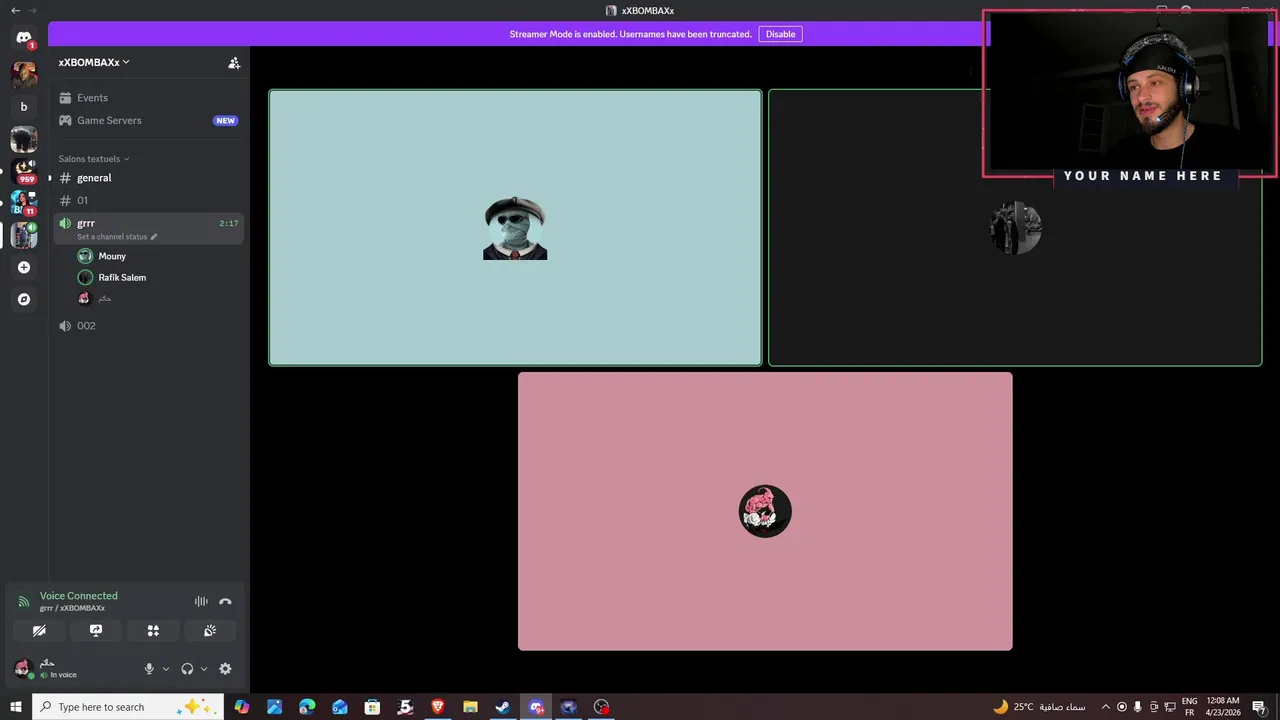Open the soundboard button

click(x=210, y=631)
